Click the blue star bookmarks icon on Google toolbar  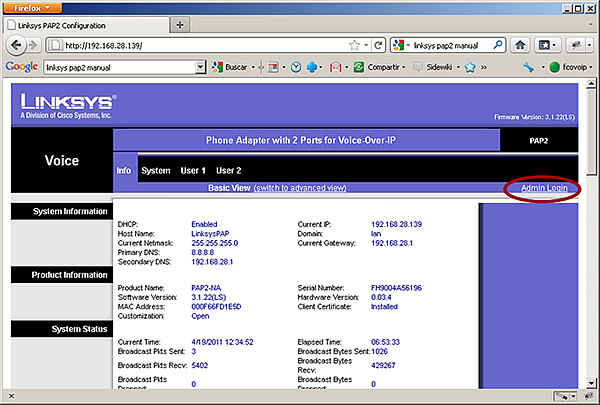coord(470,67)
